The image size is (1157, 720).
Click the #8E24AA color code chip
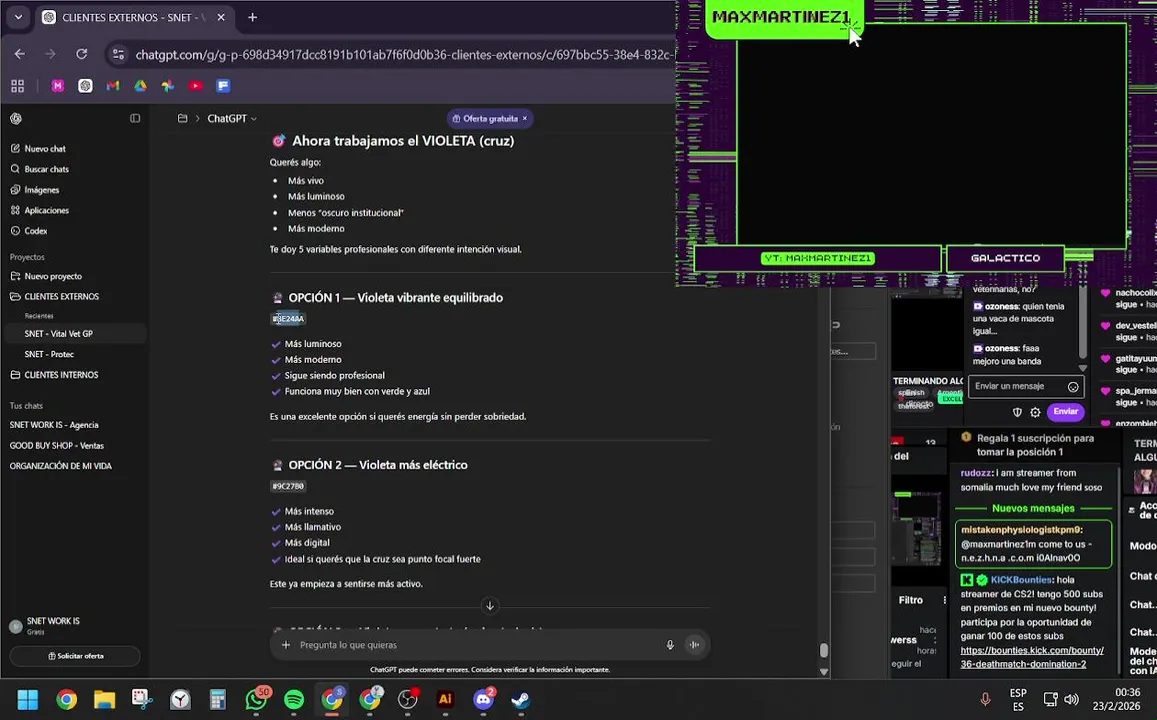pos(289,319)
